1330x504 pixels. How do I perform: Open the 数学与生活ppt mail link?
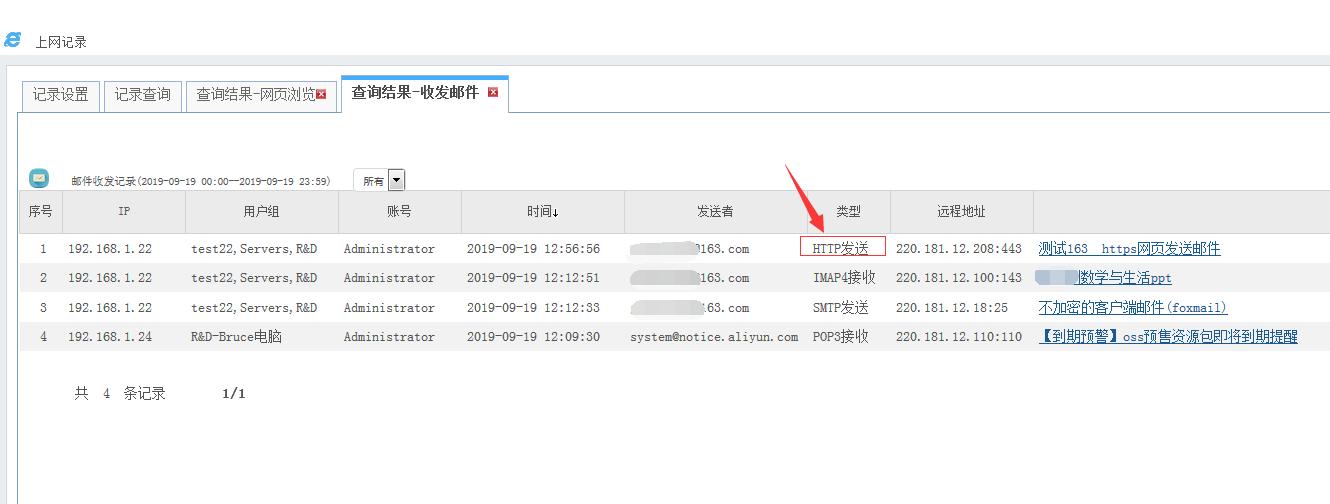click(1103, 278)
